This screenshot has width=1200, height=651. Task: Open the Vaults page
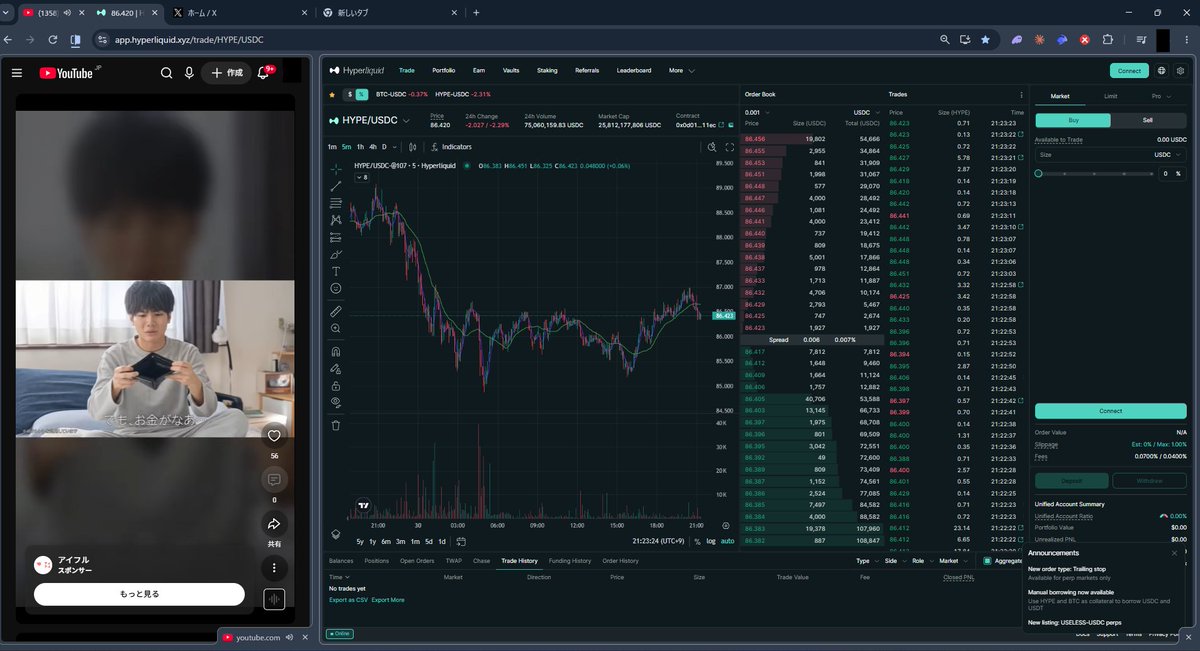511,71
